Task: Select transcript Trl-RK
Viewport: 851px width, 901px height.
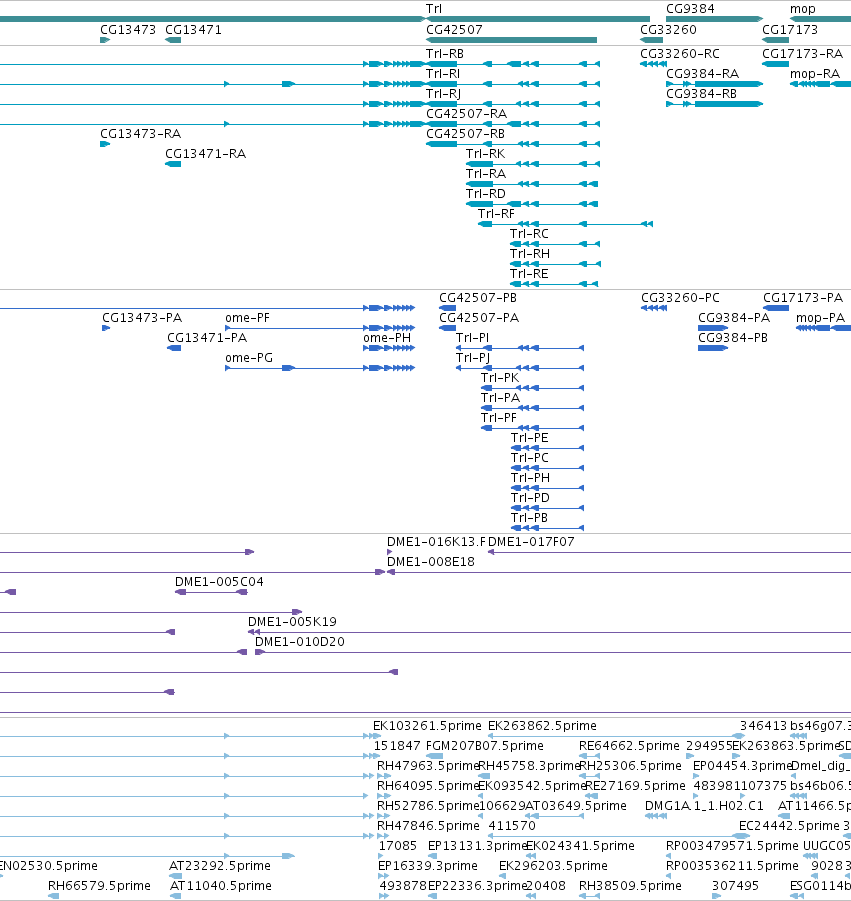Action: (486, 153)
